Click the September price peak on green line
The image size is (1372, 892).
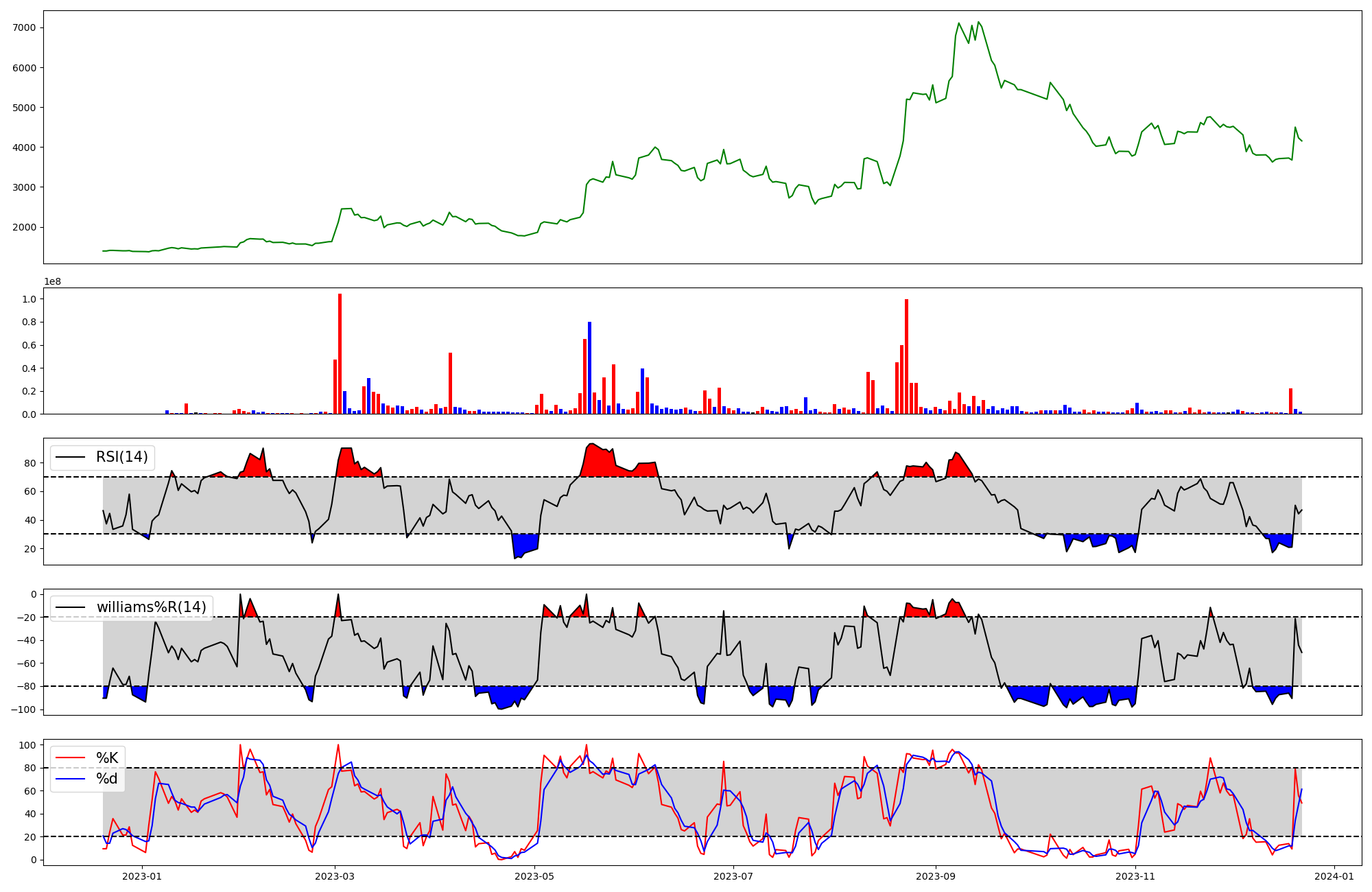pyautogui.click(x=978, y=22)
